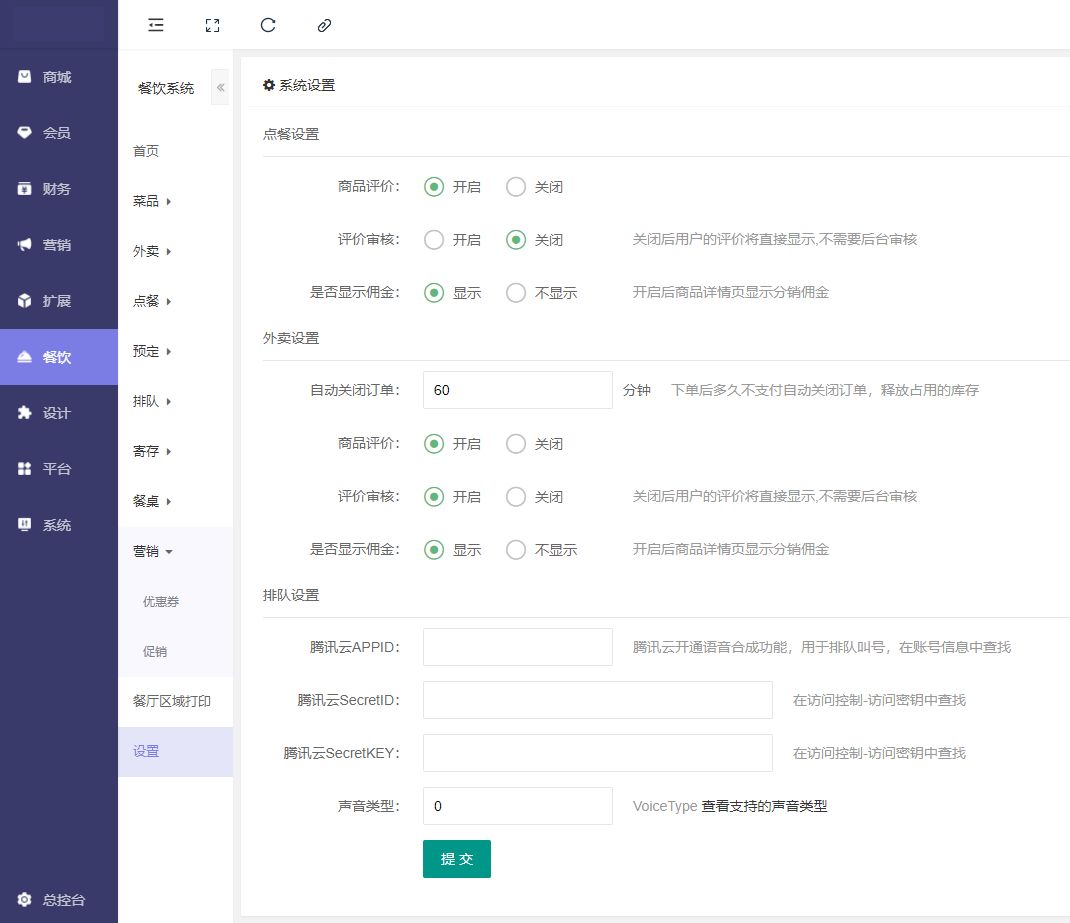1070x923 pixels.
Task: Click the 腾讯云SecretID input field
Action: (x=597, y=700)
